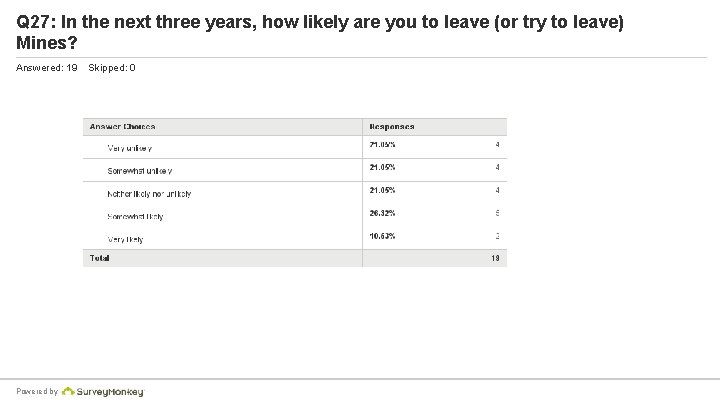Select the 26.32% response percentage
720x405 pixels.
tap(382, 213)
